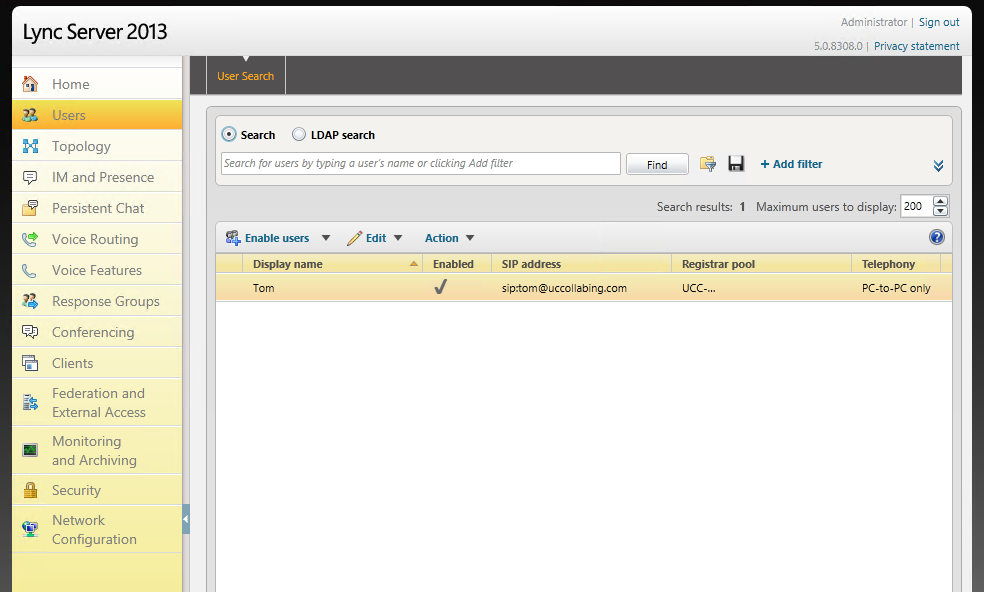Click the Telephony column header
This screenshot has height=602, width=984.
tap(896, 264)
